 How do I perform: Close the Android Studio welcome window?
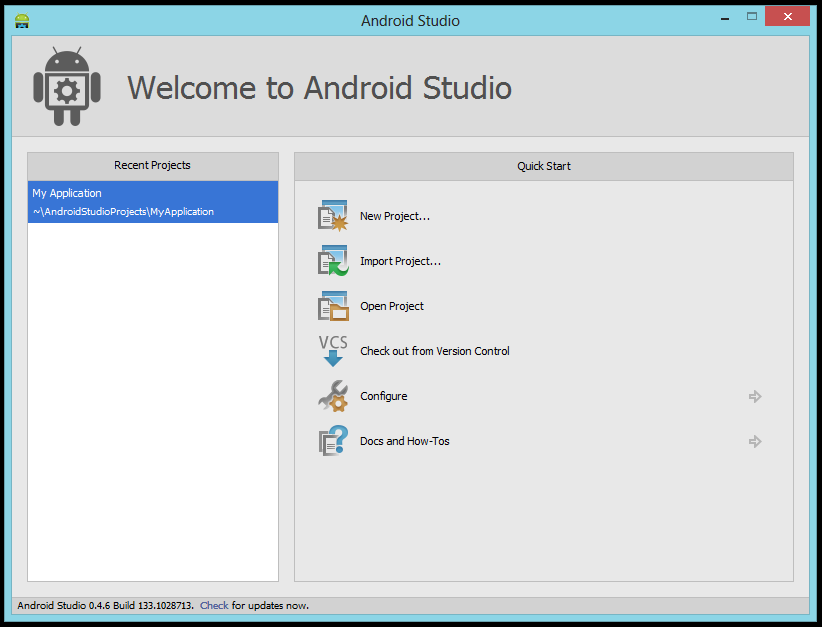787,17
